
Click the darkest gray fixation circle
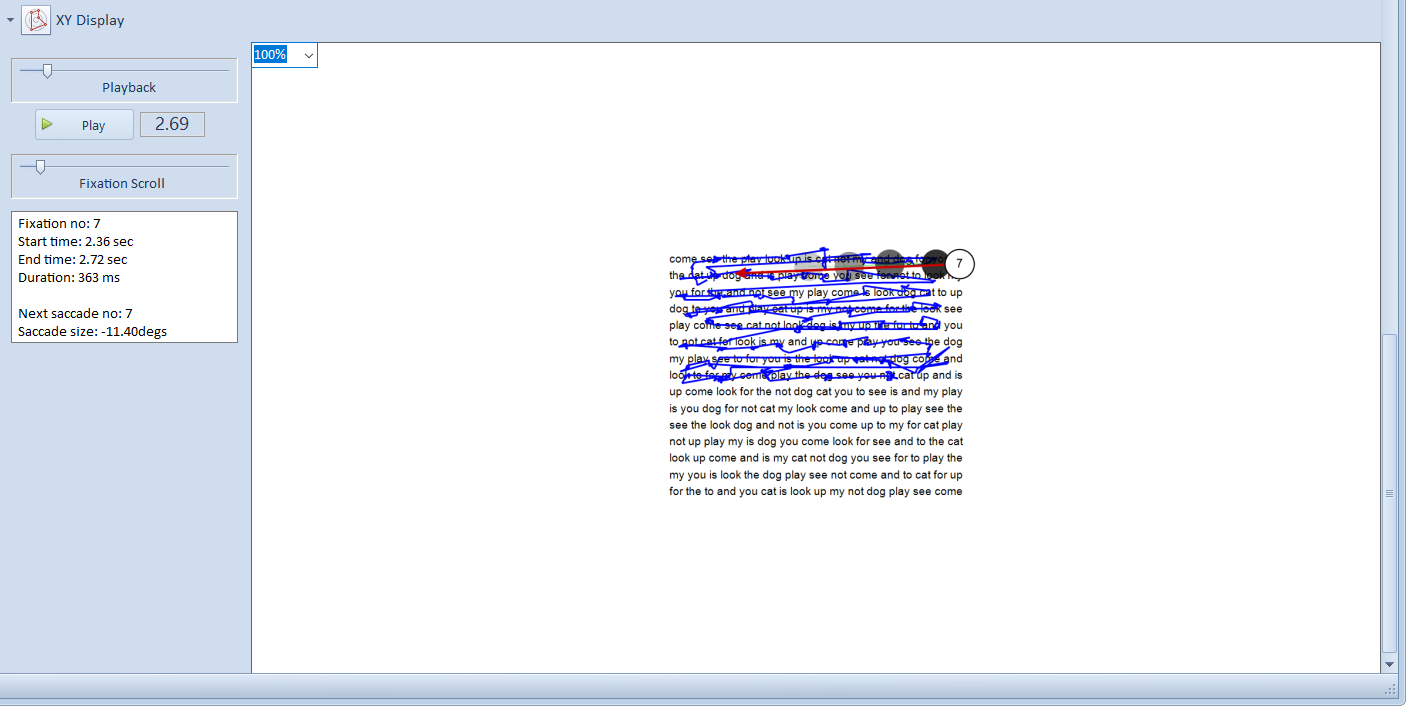935,263
